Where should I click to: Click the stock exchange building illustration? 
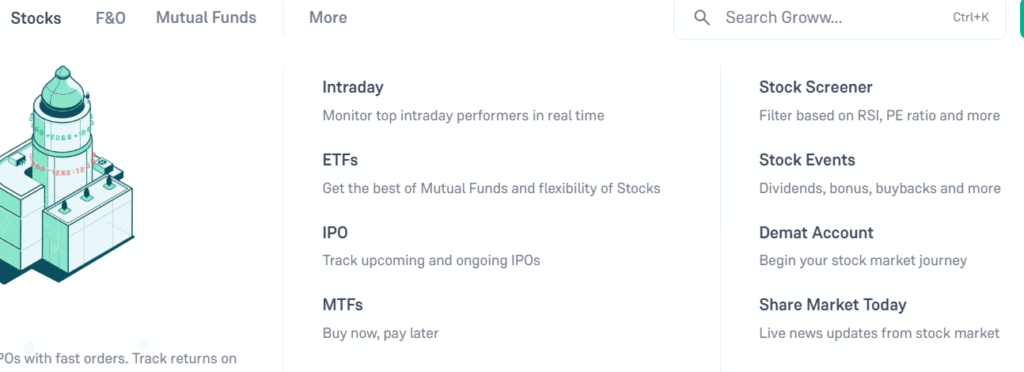[66, 175]
